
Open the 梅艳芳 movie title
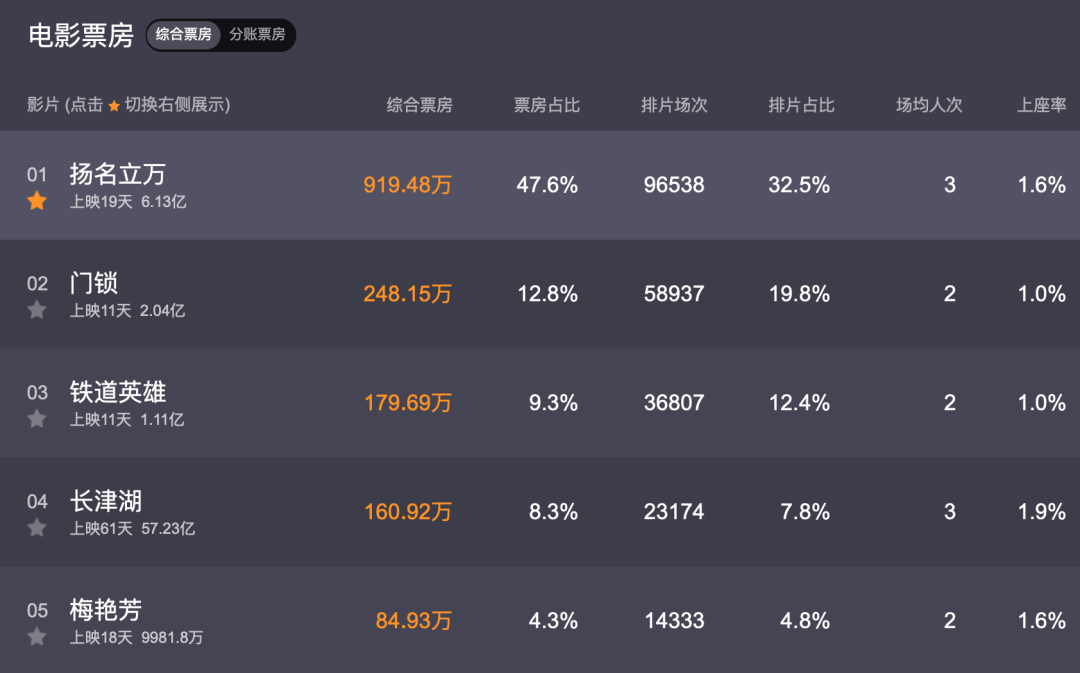point(106,610)
